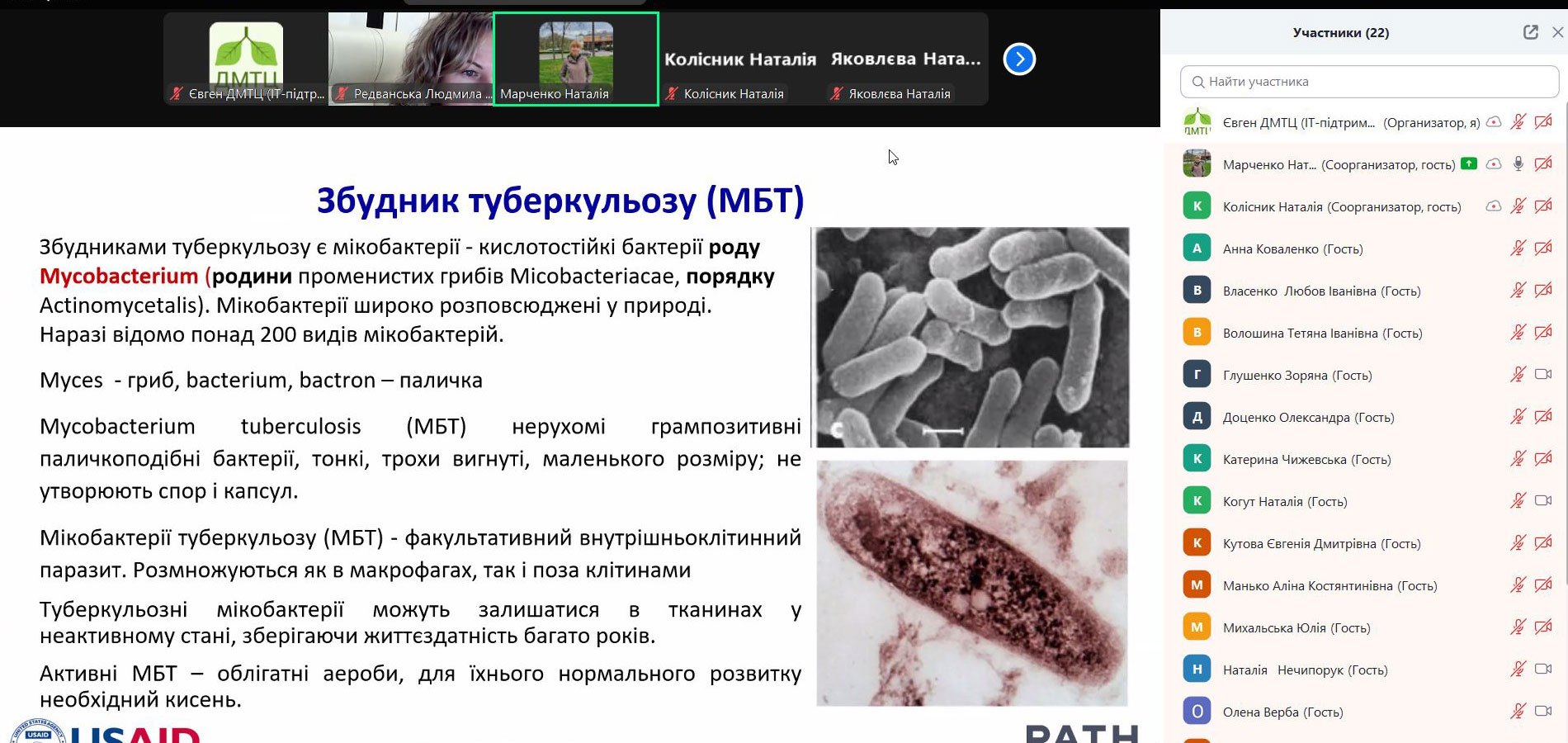
Task: Click green screen-share icon for Марченко
Action: (1469, 163)
